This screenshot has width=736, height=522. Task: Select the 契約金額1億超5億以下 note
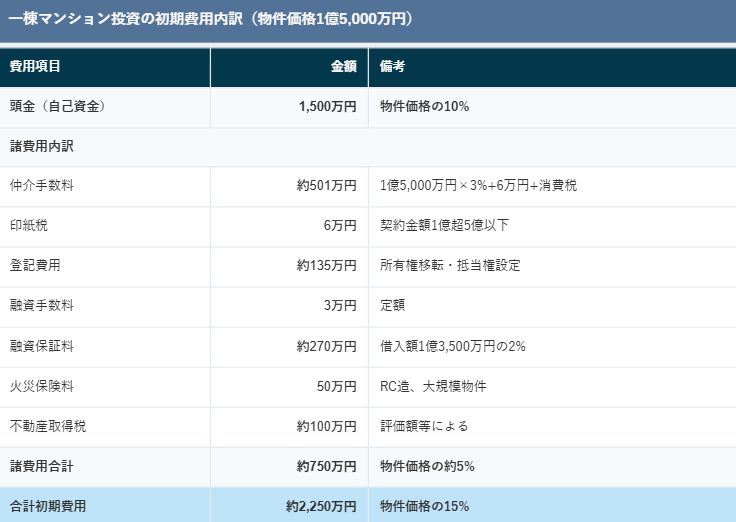tap(444, 226)
